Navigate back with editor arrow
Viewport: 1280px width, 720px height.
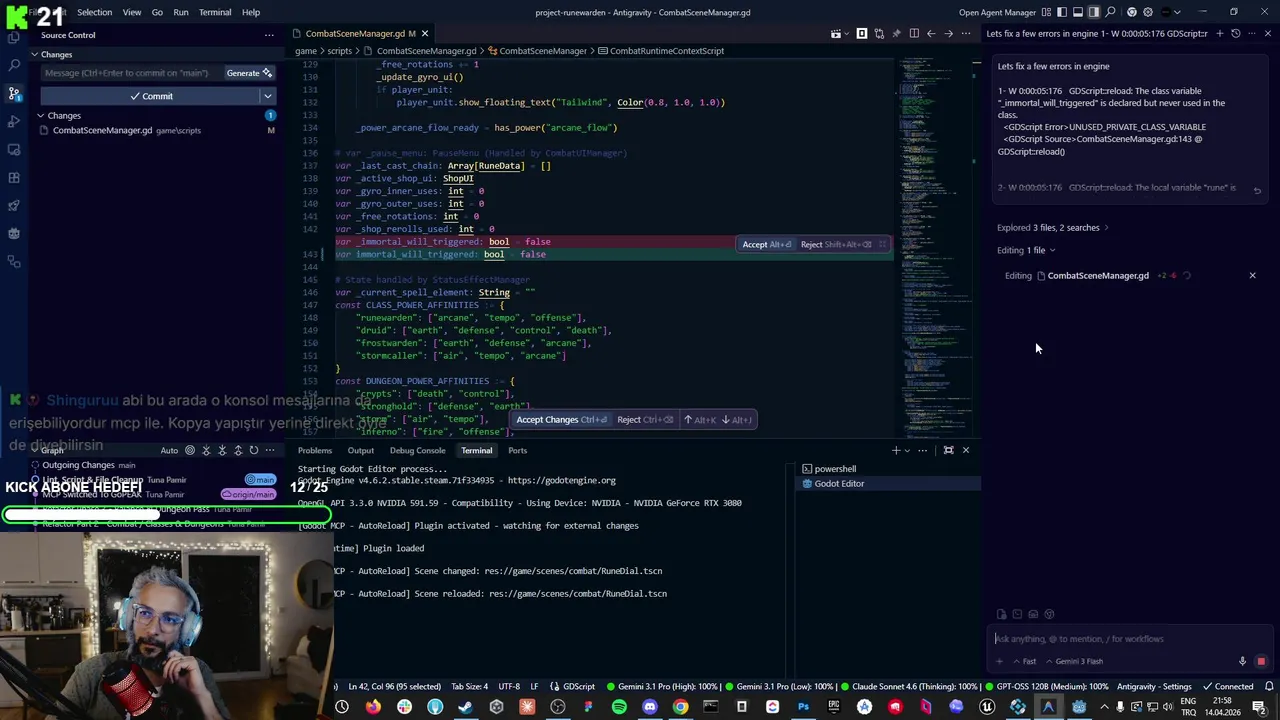point(931,34)
